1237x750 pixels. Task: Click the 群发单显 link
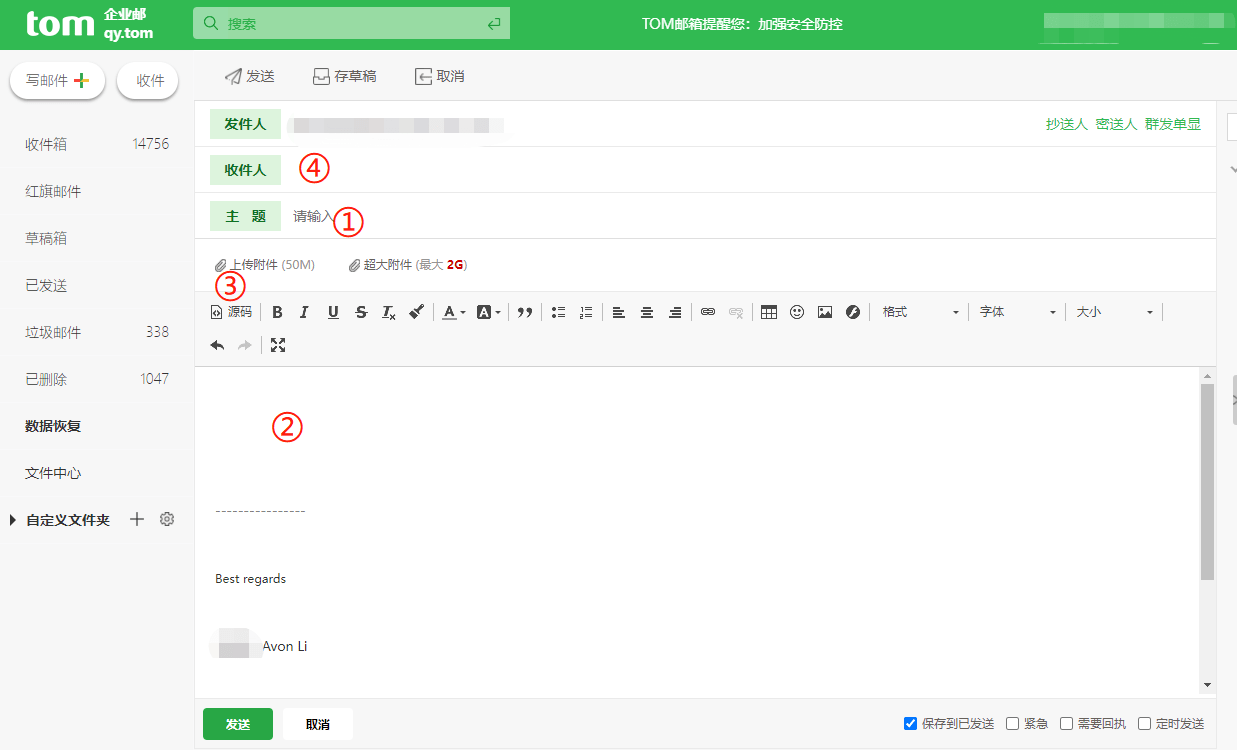1173,124
